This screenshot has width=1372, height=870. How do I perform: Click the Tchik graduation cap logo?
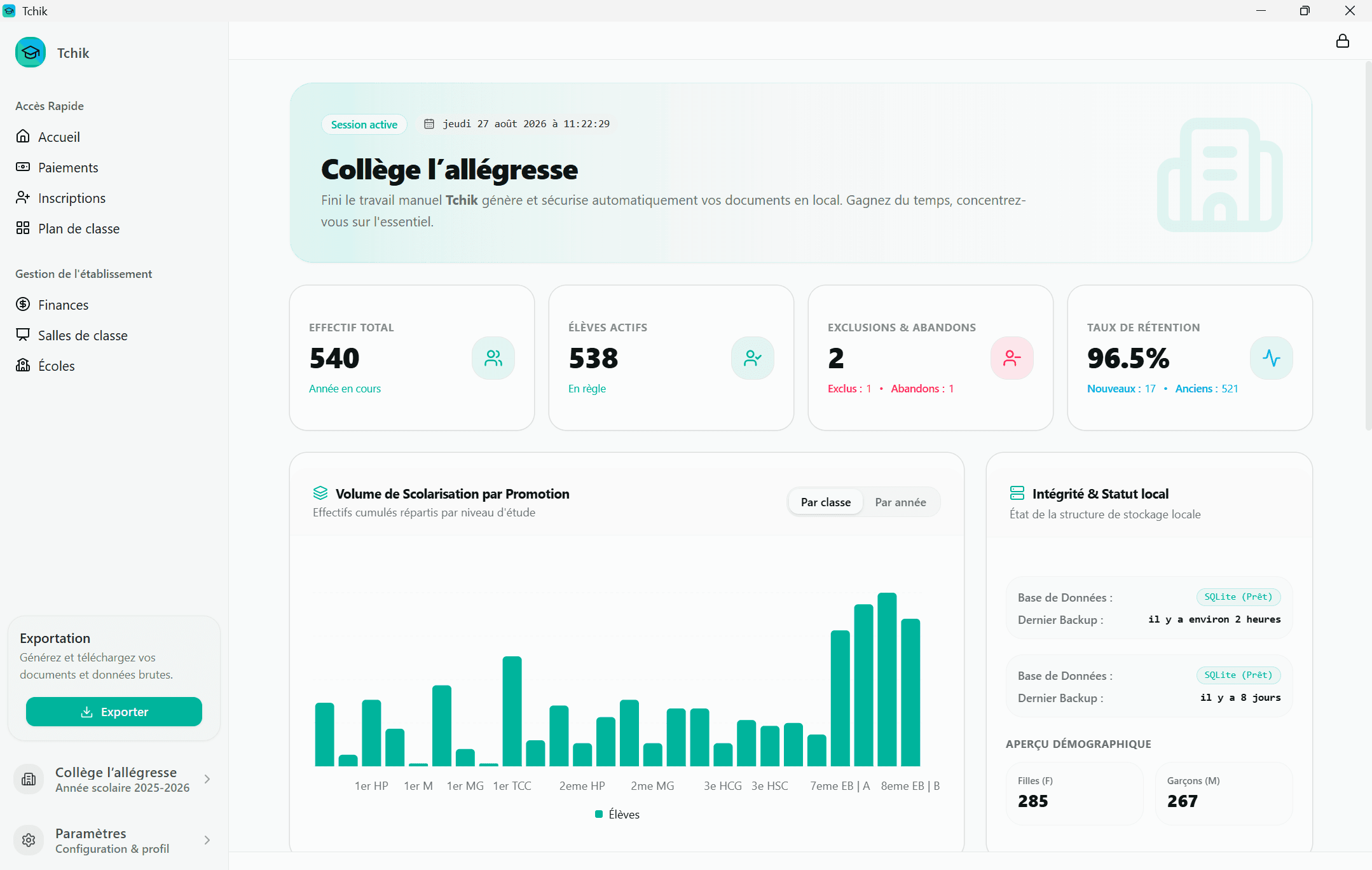click(31, 53)
